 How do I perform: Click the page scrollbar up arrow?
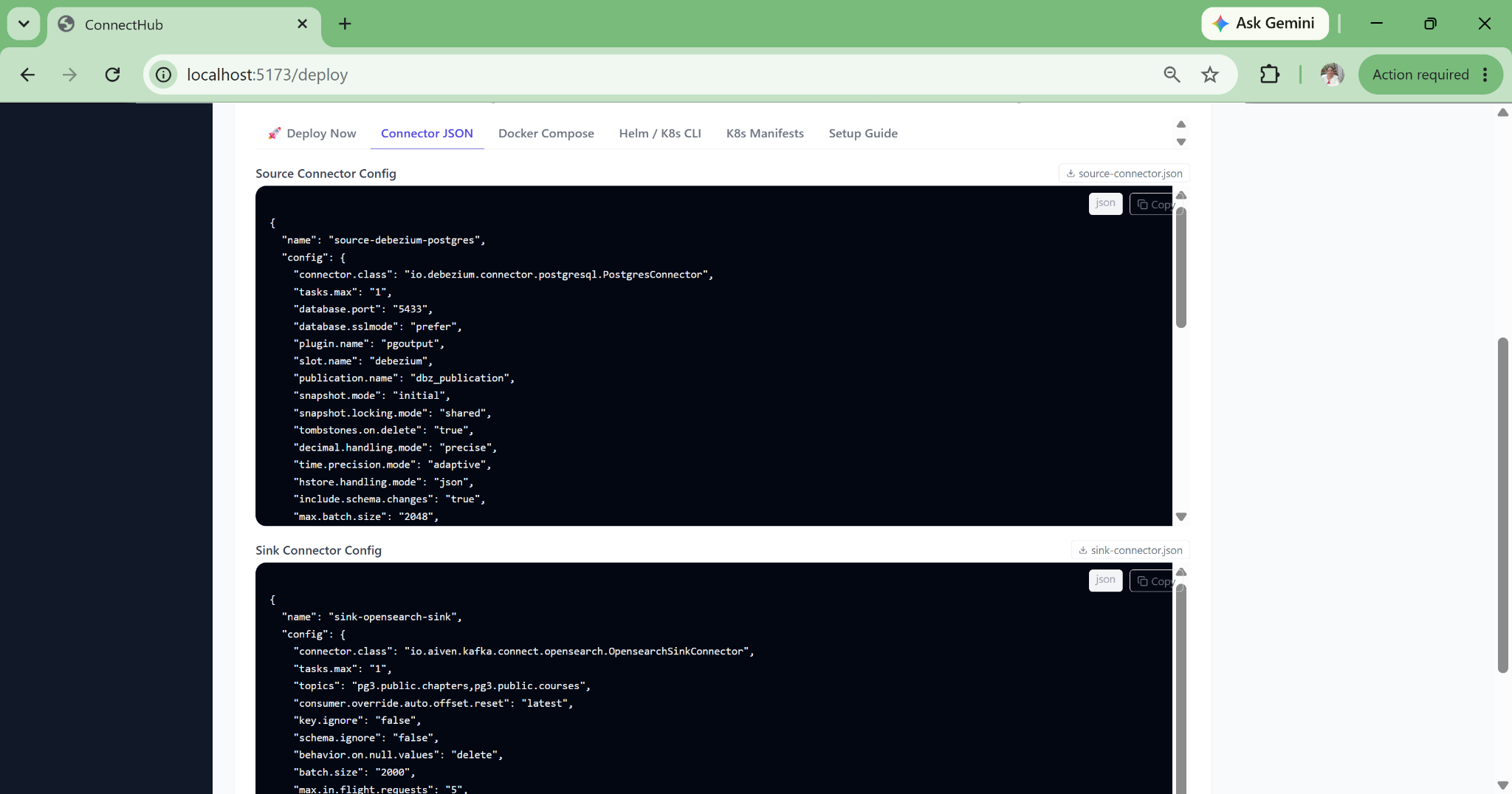pos(1502,112)
